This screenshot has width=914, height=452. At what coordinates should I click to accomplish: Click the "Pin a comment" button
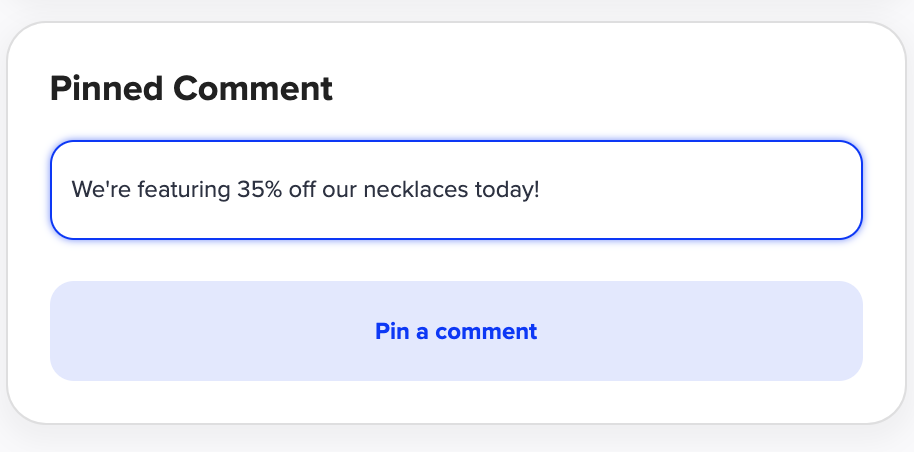click(456, 331)
